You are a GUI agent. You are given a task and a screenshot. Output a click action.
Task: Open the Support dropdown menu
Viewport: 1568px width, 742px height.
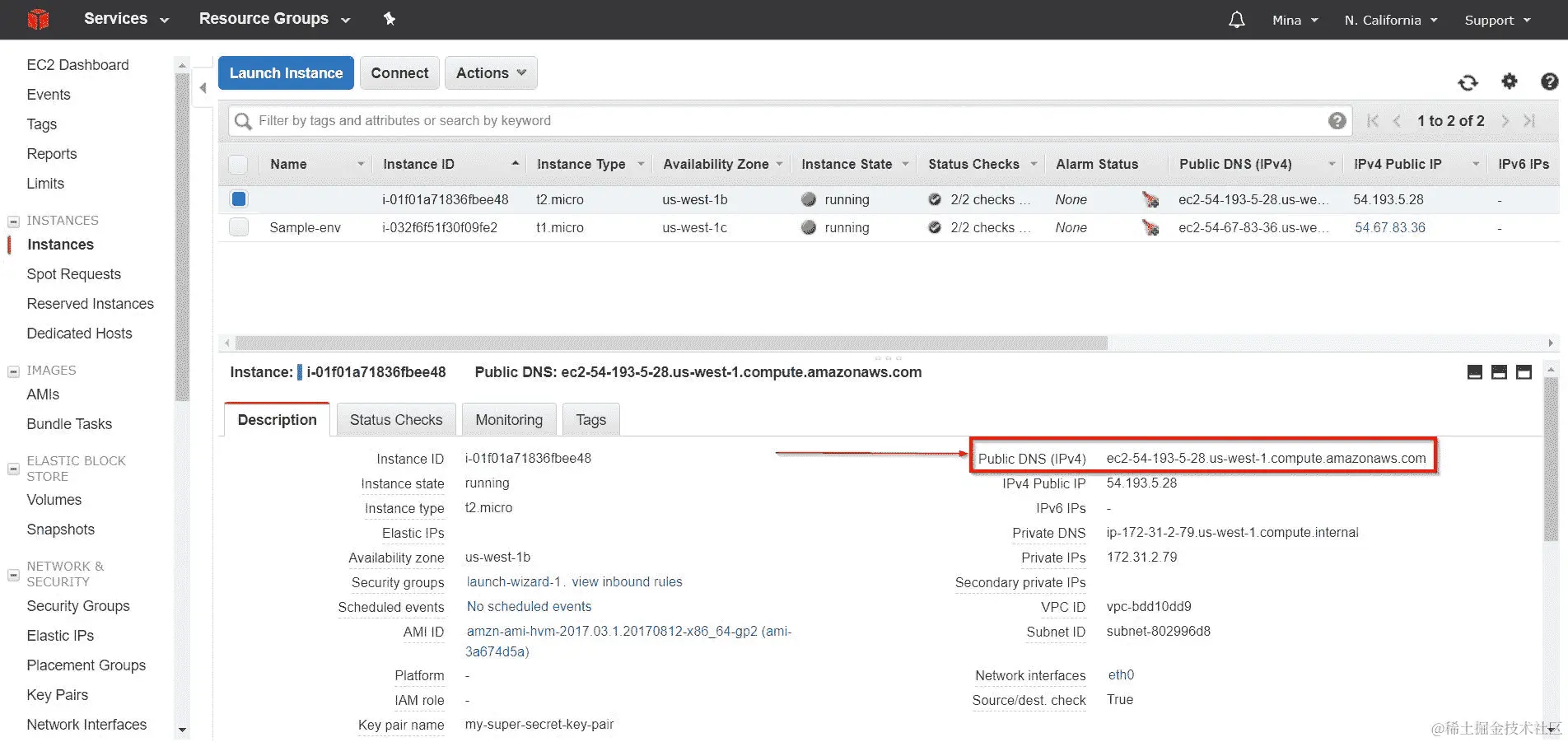click(1497, 20)
